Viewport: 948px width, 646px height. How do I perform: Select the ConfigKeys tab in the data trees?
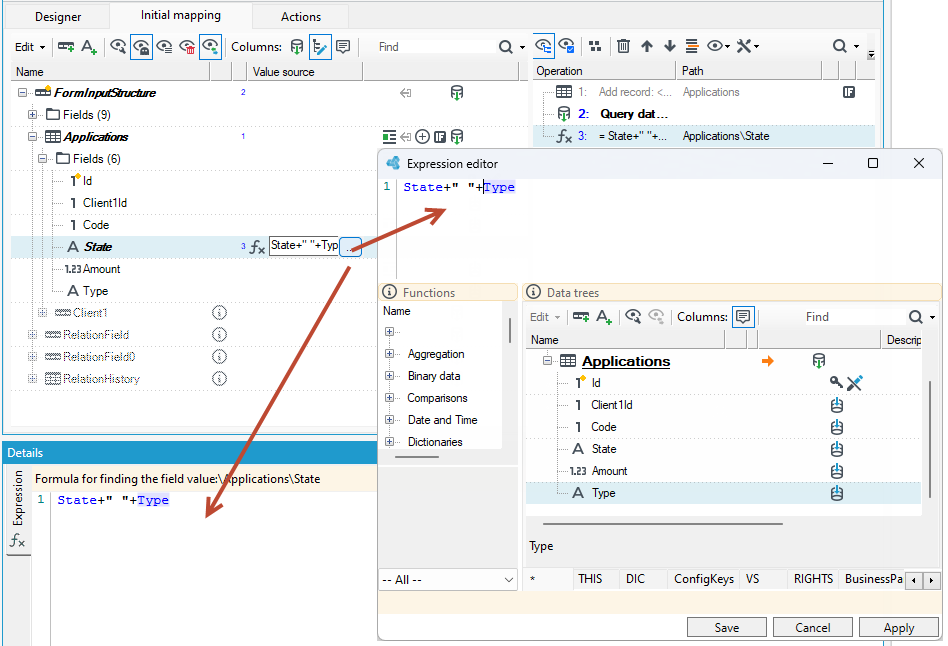704,579
